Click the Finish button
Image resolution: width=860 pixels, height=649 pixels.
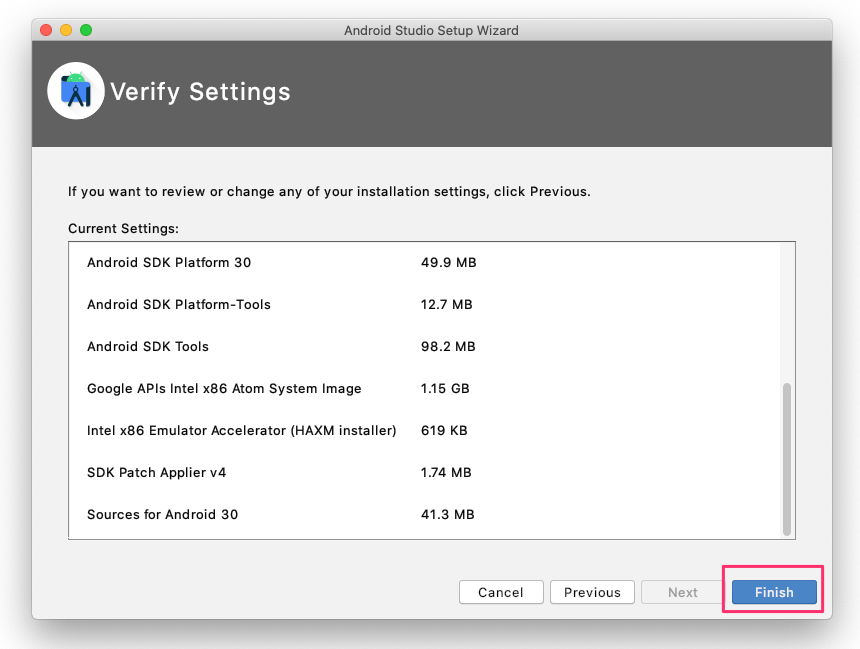[774, 592]
